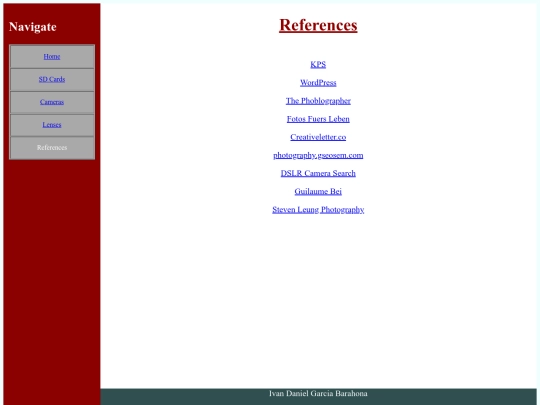Visit photography.gsecosem.com link

(318, 155)
